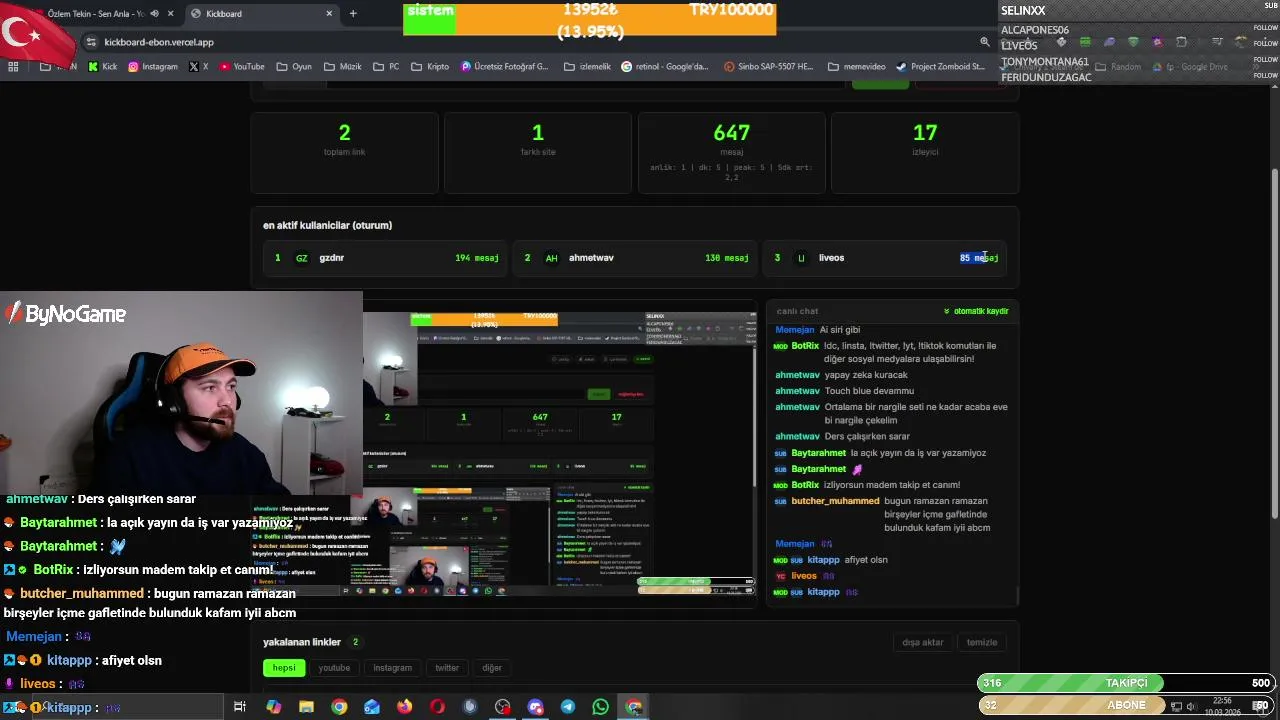
Task: Open Google Chrome from the taskbar
Action: tap(339, 707)
